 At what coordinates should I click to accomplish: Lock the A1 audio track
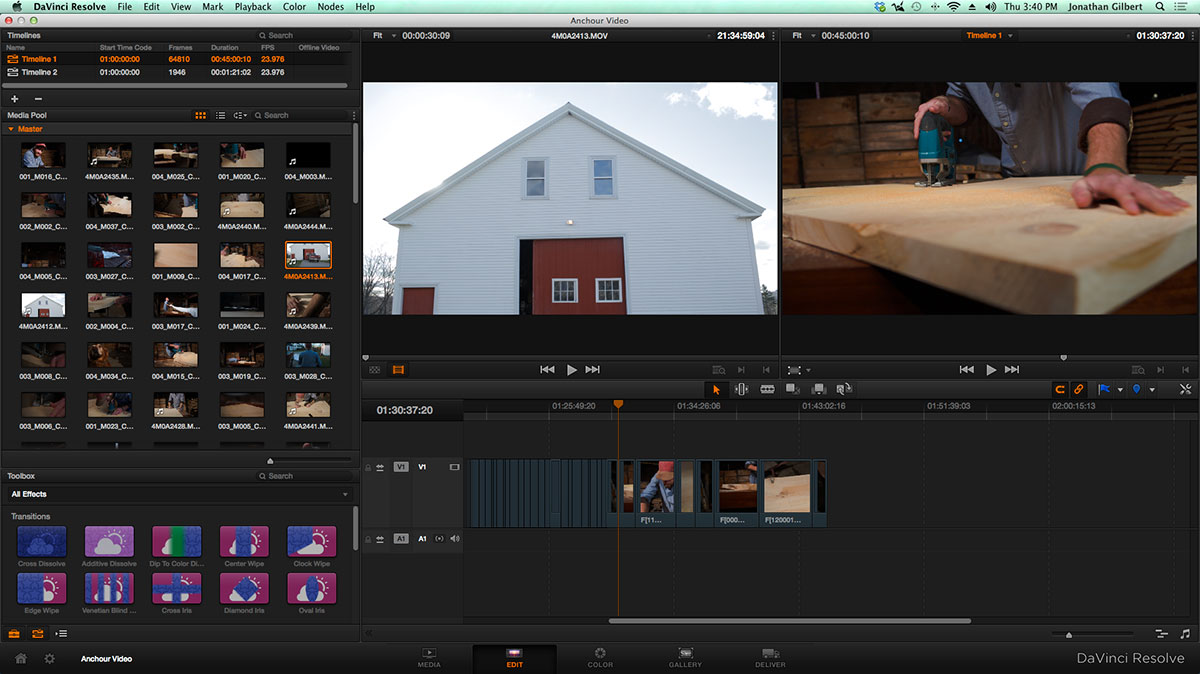tap(368, 539)
